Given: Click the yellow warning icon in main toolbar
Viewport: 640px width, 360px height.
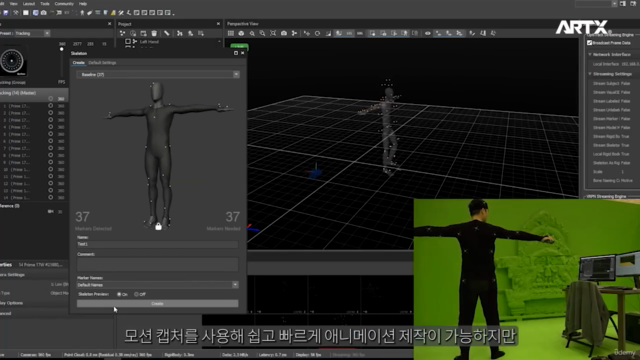Looking at the screenshot, I should tap(113, 13).
